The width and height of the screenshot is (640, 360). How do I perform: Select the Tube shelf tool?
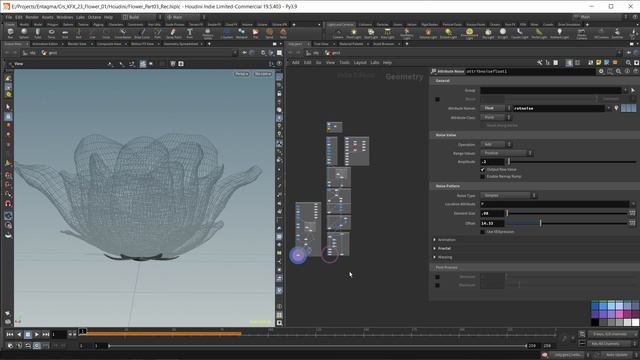[x=38, y=33]
